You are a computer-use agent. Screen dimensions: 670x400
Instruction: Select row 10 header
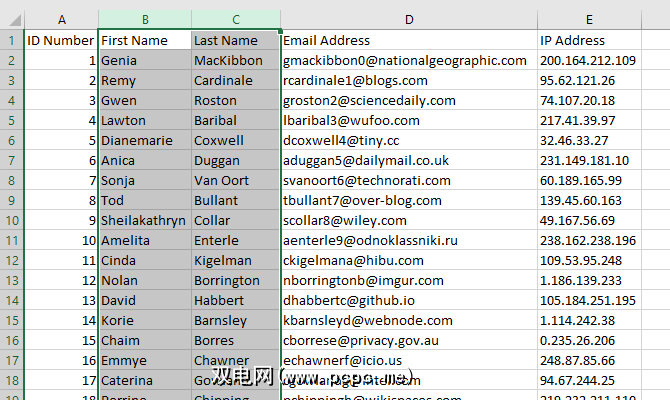coord(12,221)
